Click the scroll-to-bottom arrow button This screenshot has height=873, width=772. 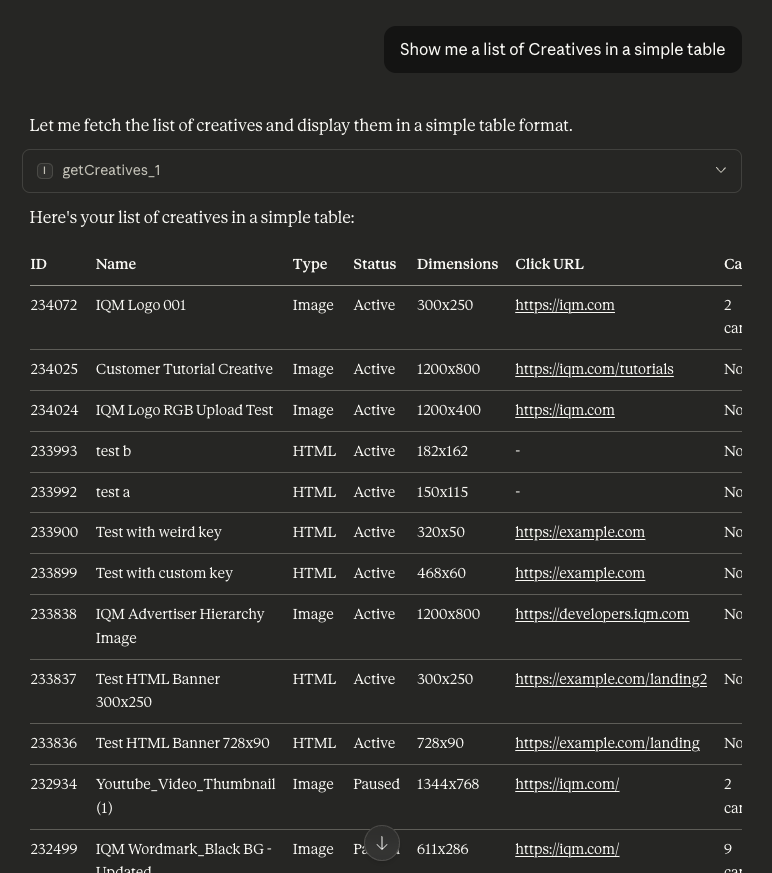(x=382, y=843)
